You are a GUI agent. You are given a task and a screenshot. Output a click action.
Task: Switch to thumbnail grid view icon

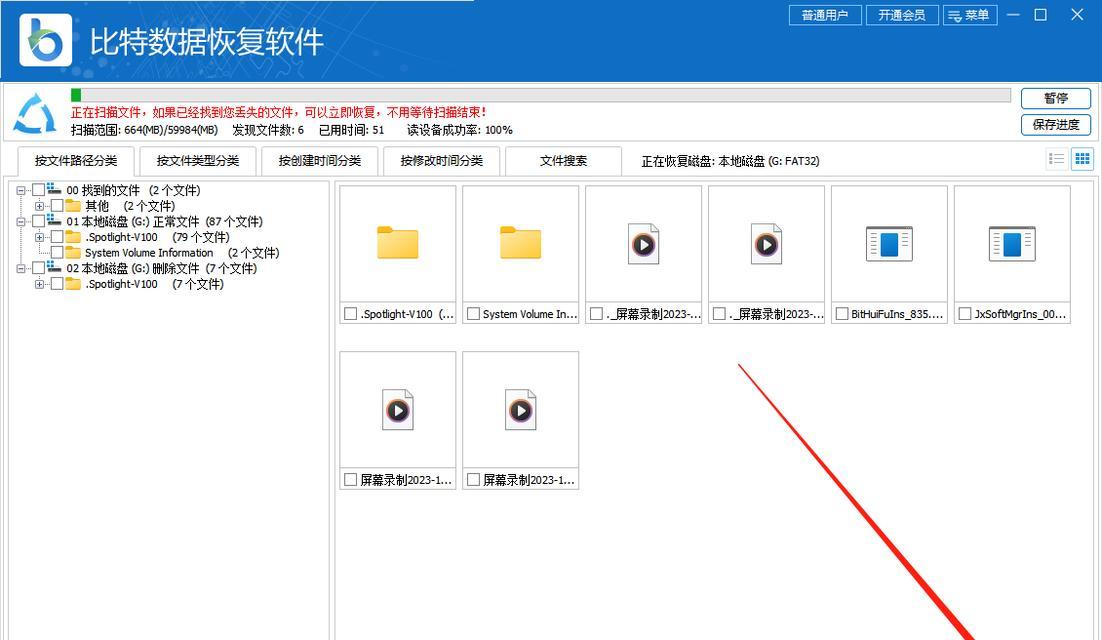coord(1082,159)
